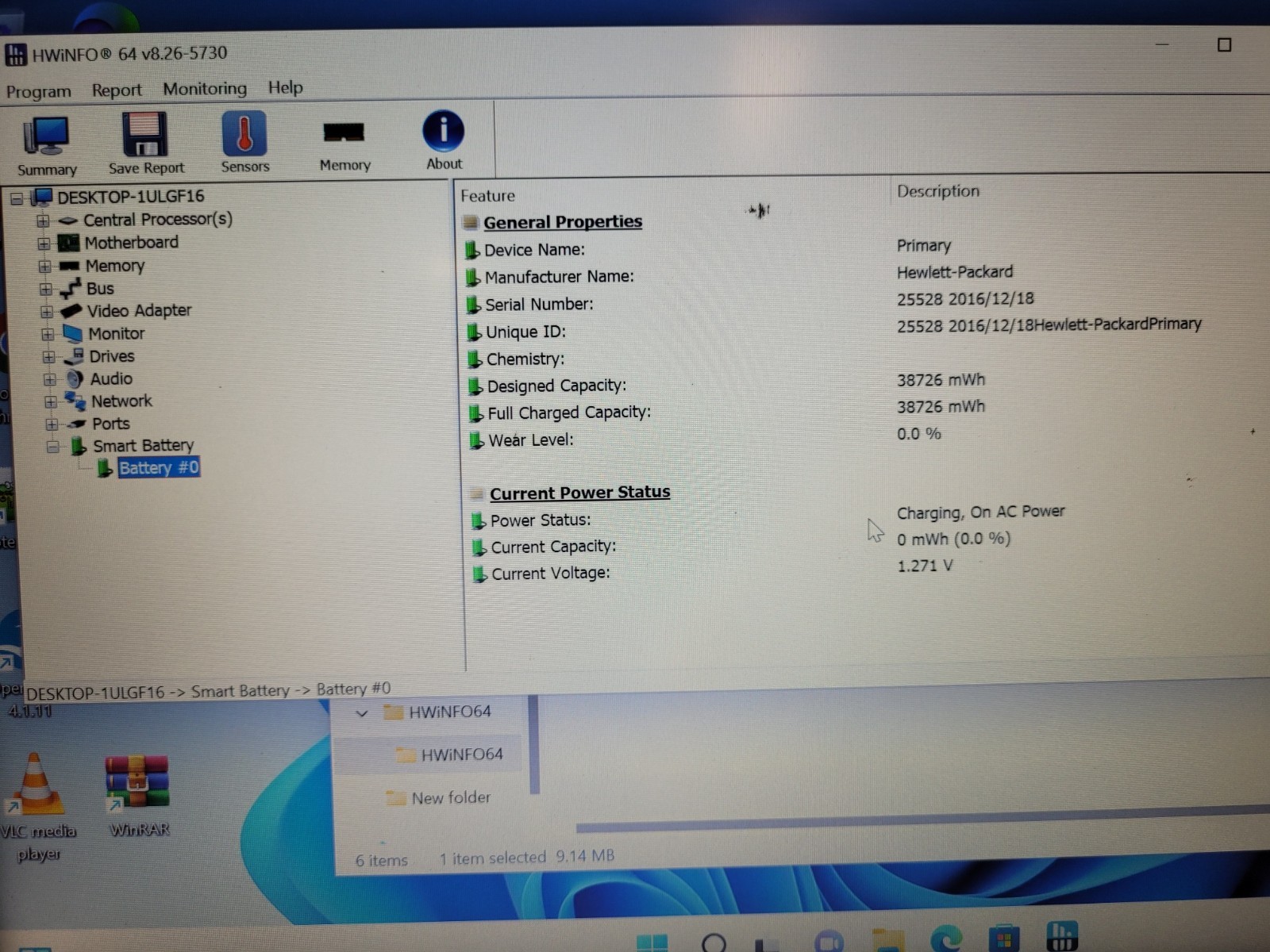The width and height of the screenshot is (1270, 952).
Task: Open Microsoft Edge from the taskbar
Action: coord(946,939)
